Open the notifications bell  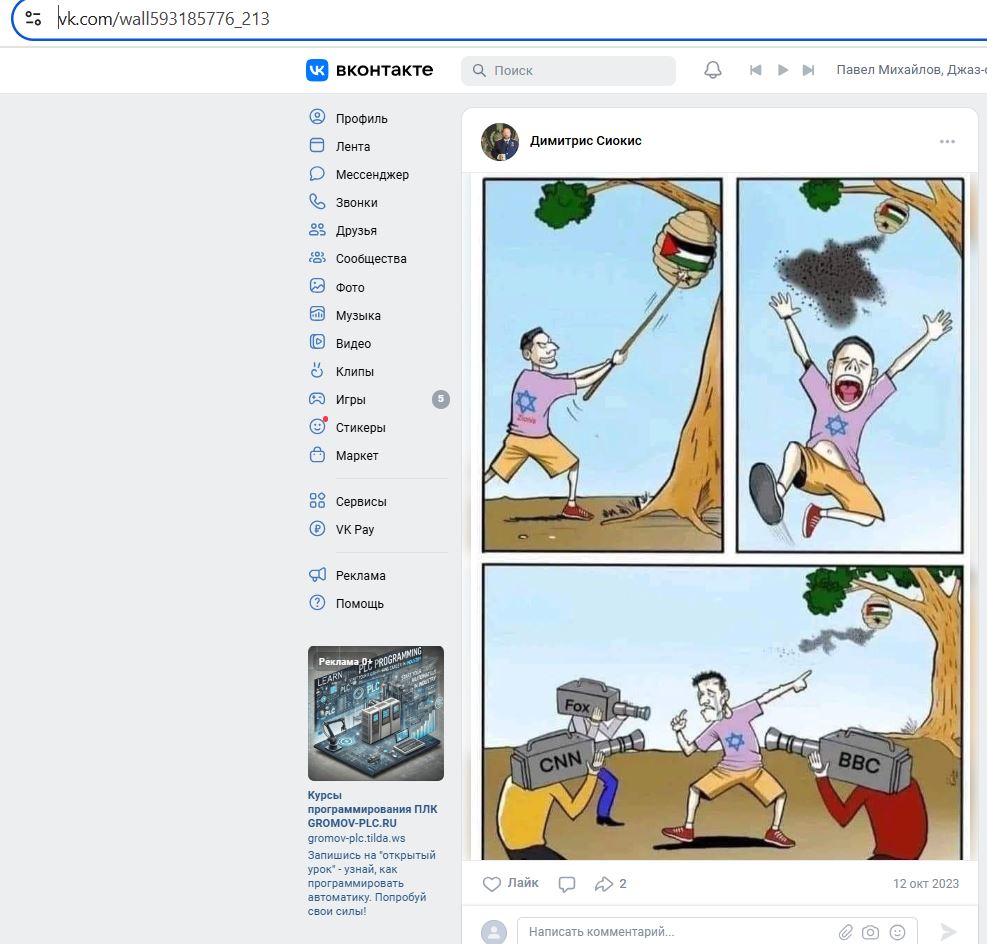(x=713, y=70)
